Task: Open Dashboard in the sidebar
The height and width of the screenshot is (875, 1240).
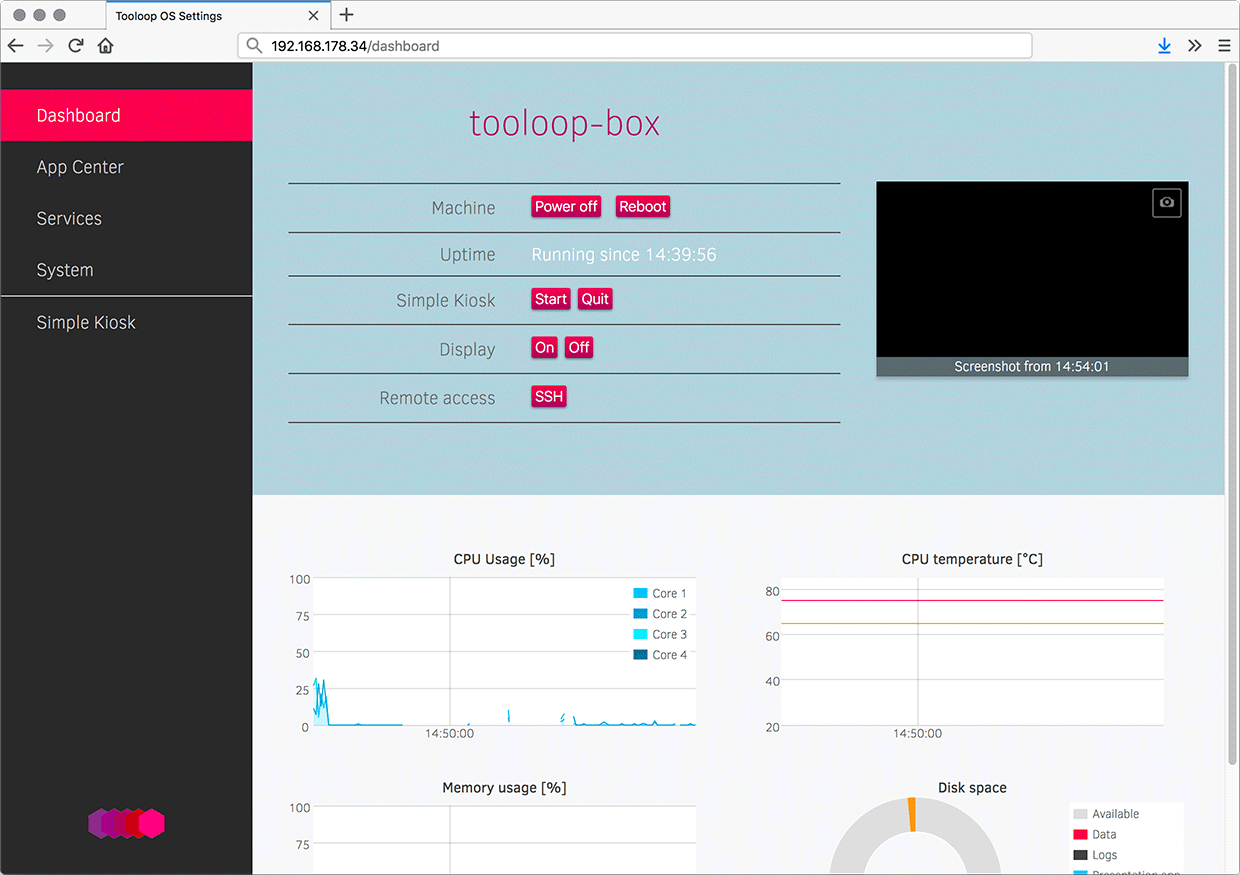Action: [126, 115]
